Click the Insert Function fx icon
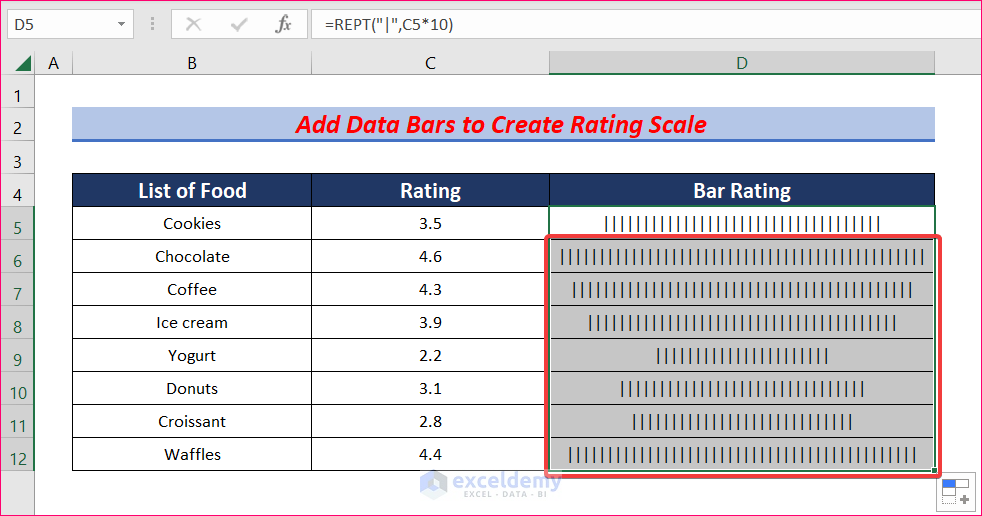This screenshot has height=516, width=982. (x=284, y=24)
